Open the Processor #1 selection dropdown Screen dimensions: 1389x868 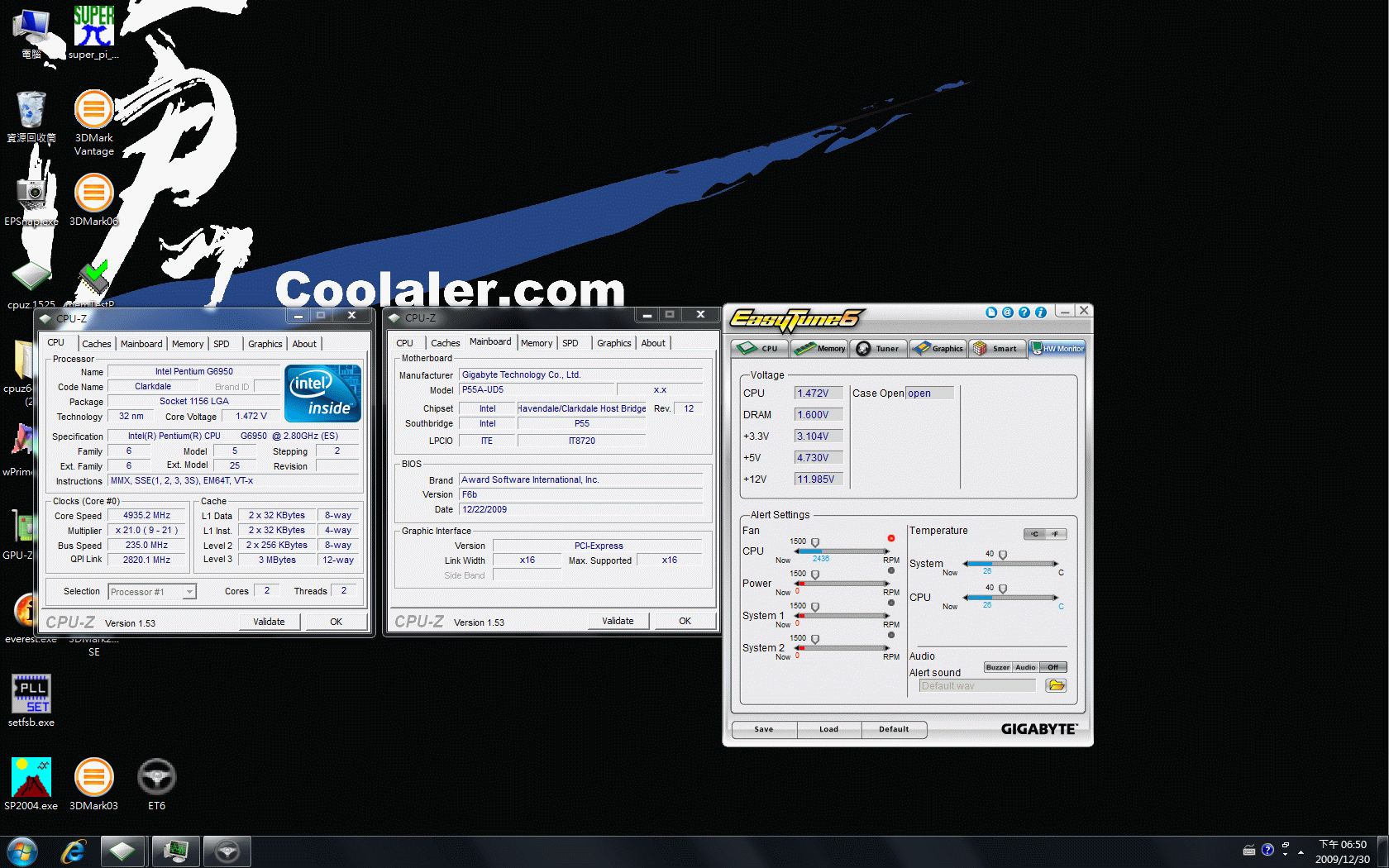152,592
